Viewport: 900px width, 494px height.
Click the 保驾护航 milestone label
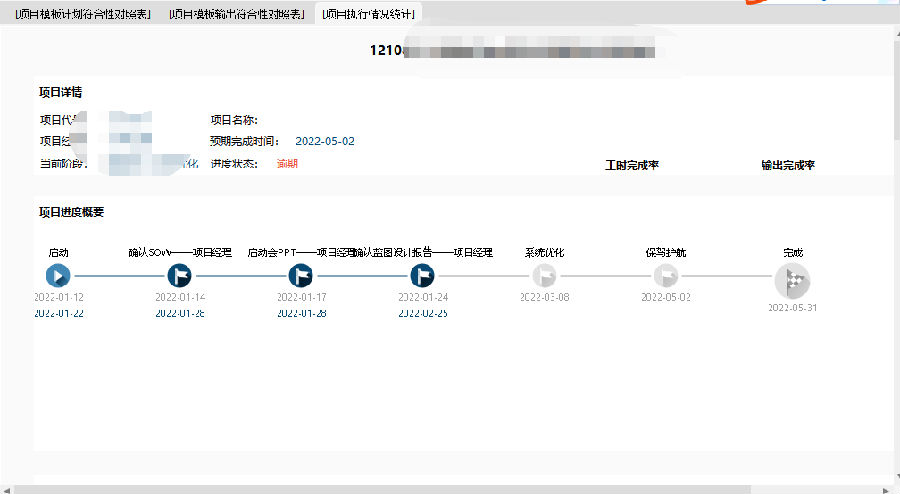[x=666, y=252]
